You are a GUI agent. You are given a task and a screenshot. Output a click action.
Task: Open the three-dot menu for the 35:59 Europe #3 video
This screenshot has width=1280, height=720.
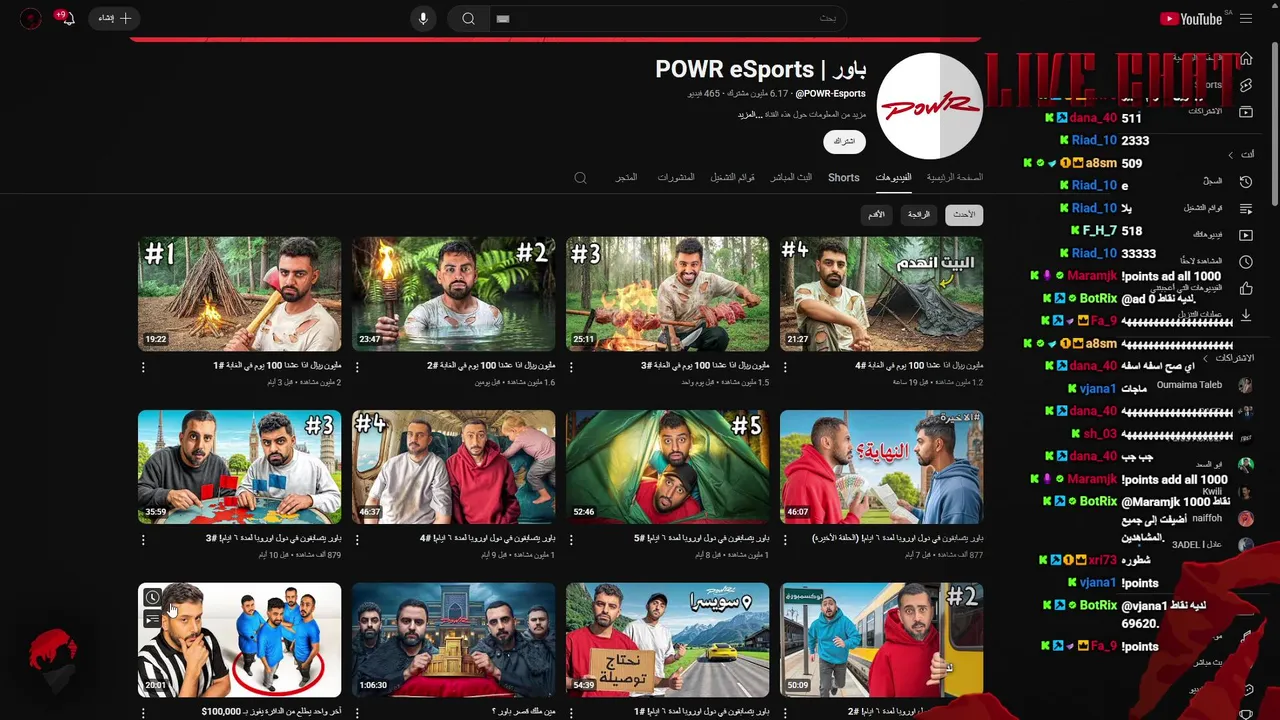tap(143, 540)
